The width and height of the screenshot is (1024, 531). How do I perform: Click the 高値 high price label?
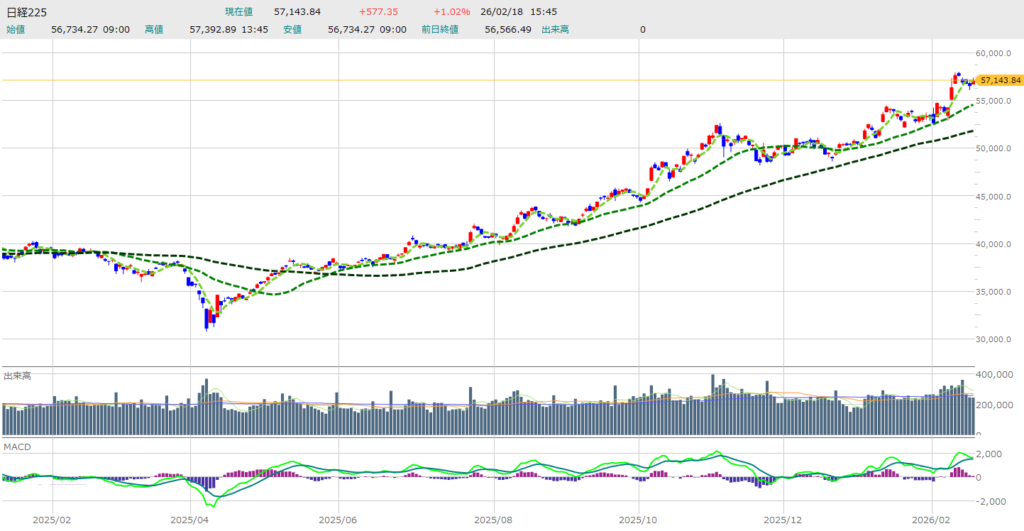coord(153,29)
